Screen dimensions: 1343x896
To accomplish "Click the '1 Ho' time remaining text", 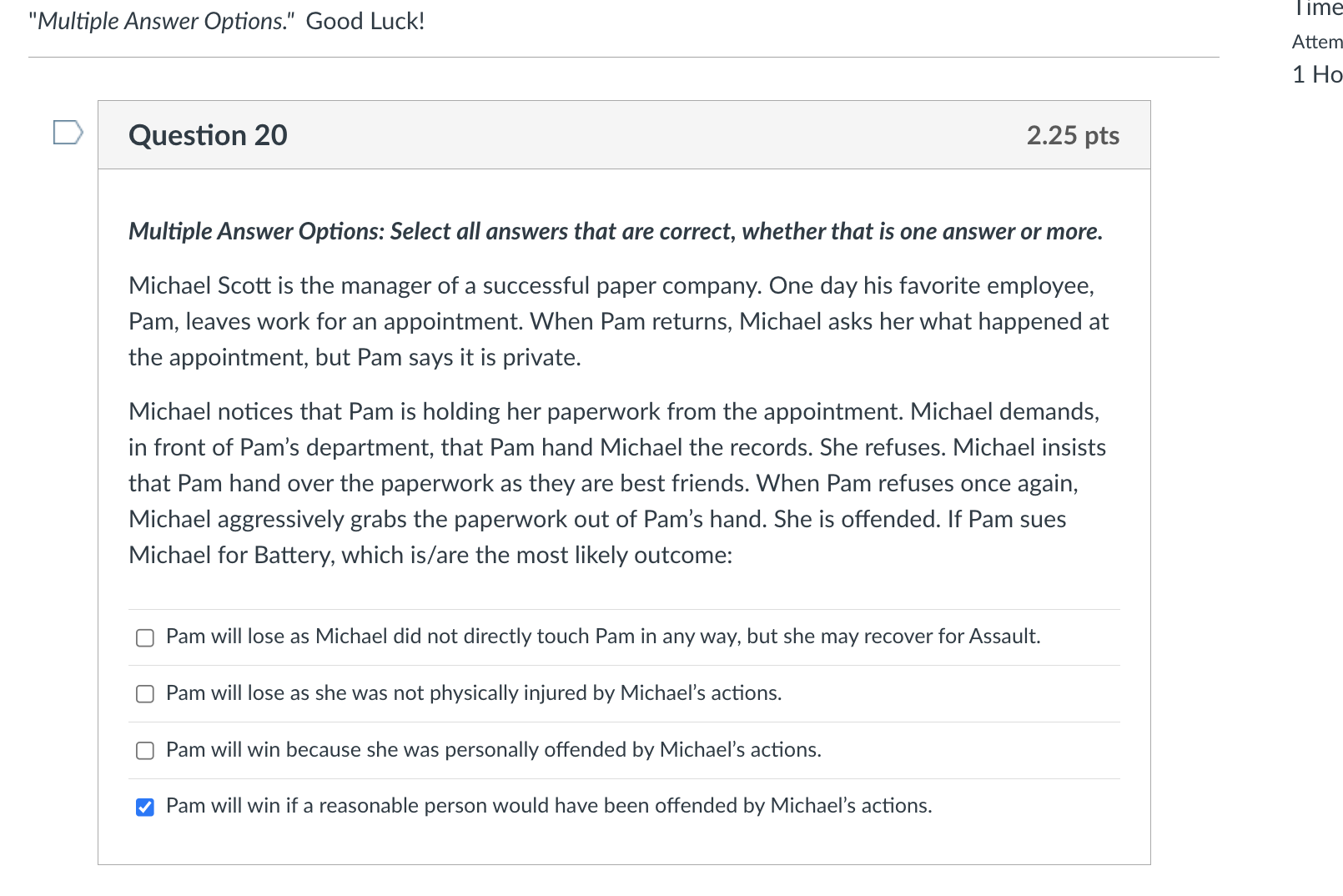I will [1317, 75].
